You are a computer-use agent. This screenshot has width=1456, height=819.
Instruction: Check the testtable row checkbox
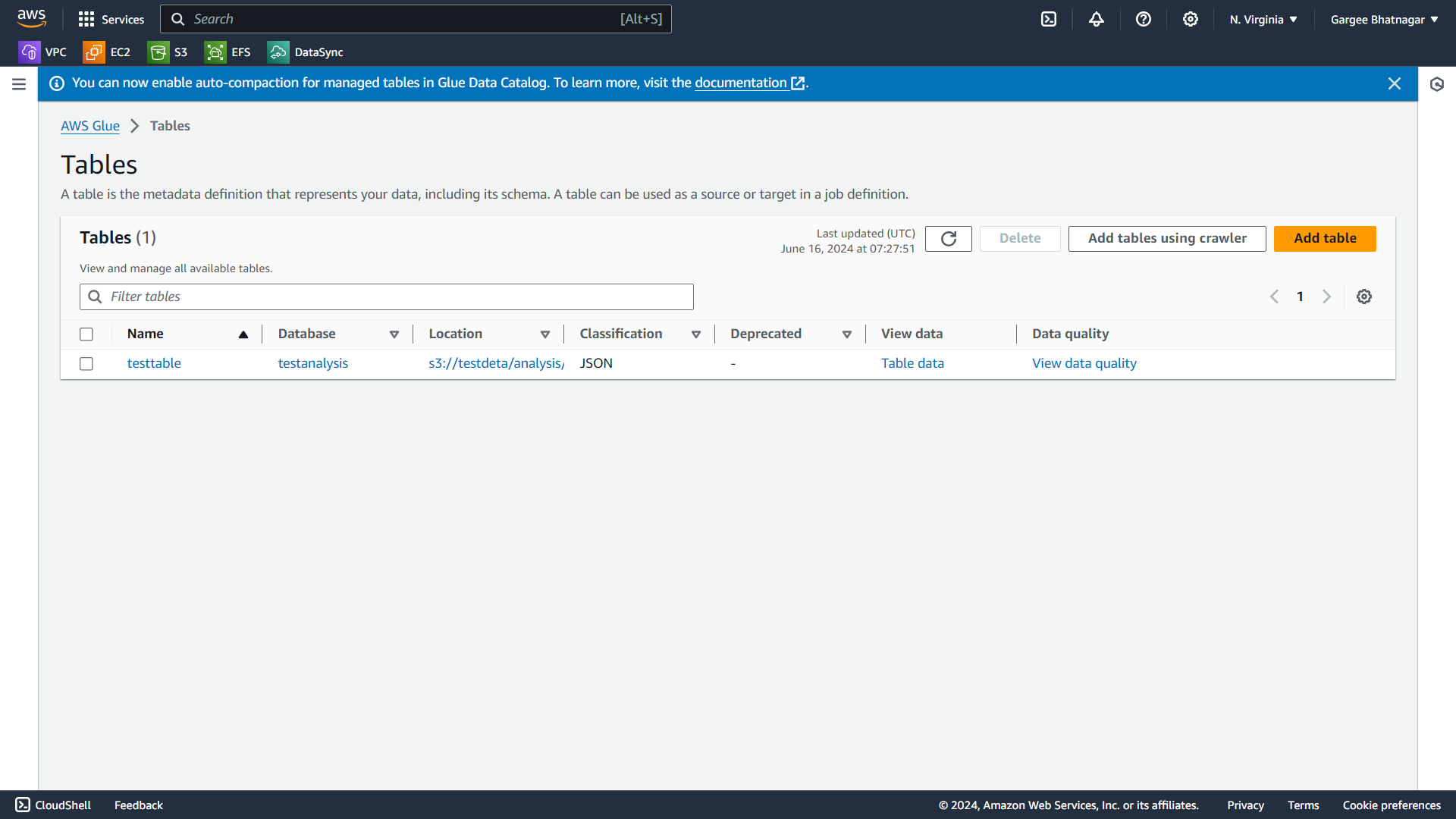[x=86, y=364]
